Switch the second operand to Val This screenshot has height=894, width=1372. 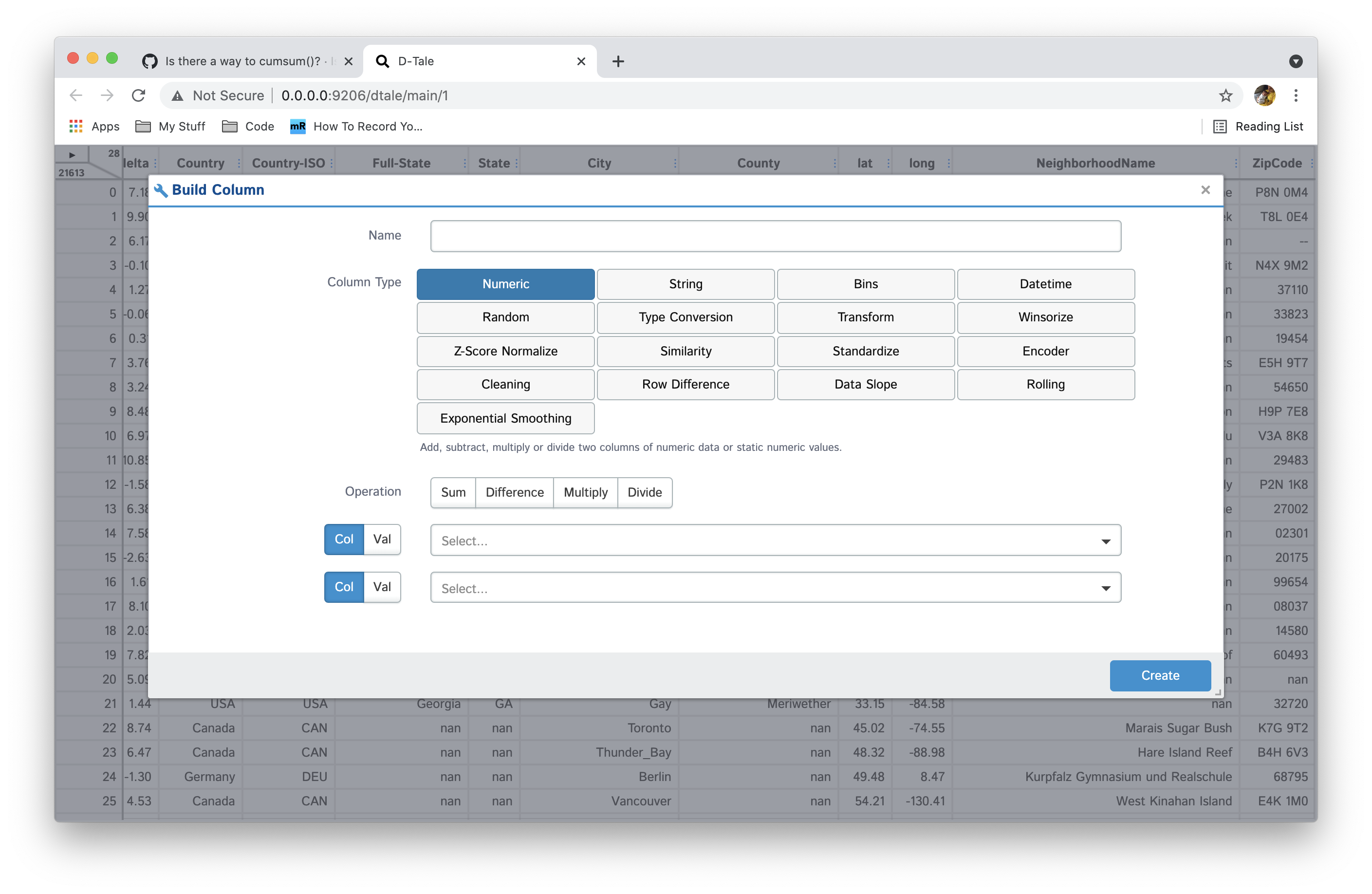click(382, 587)
